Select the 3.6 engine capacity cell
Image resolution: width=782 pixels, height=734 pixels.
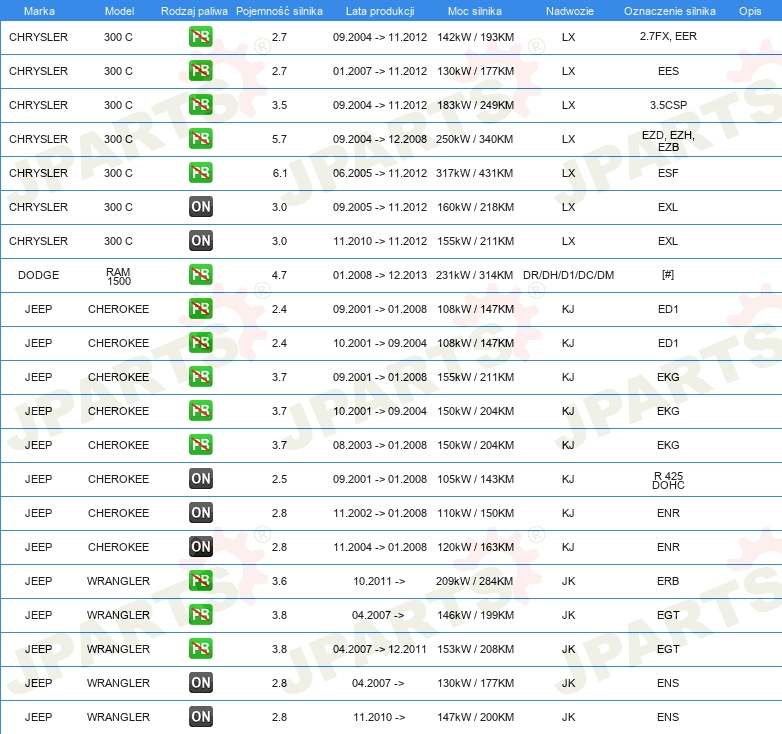[279, 581]
